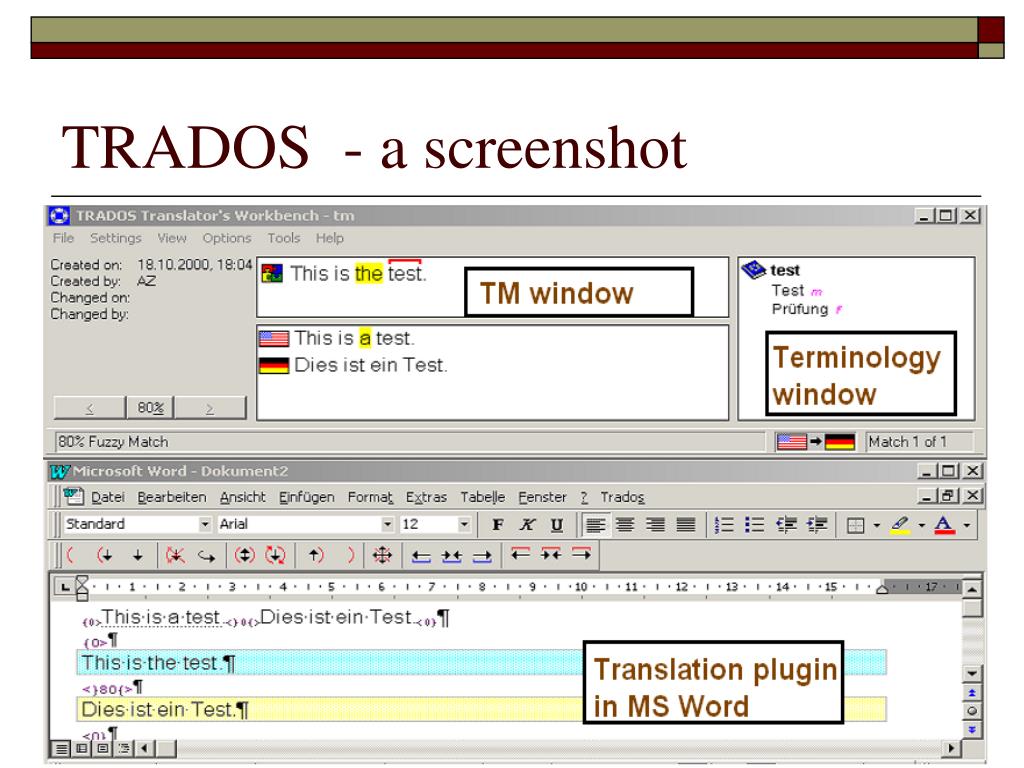Click the Set/Close up-arrow bracket icon
The width and height of the screenshot is (1024, 768).
tap(316, 556)
